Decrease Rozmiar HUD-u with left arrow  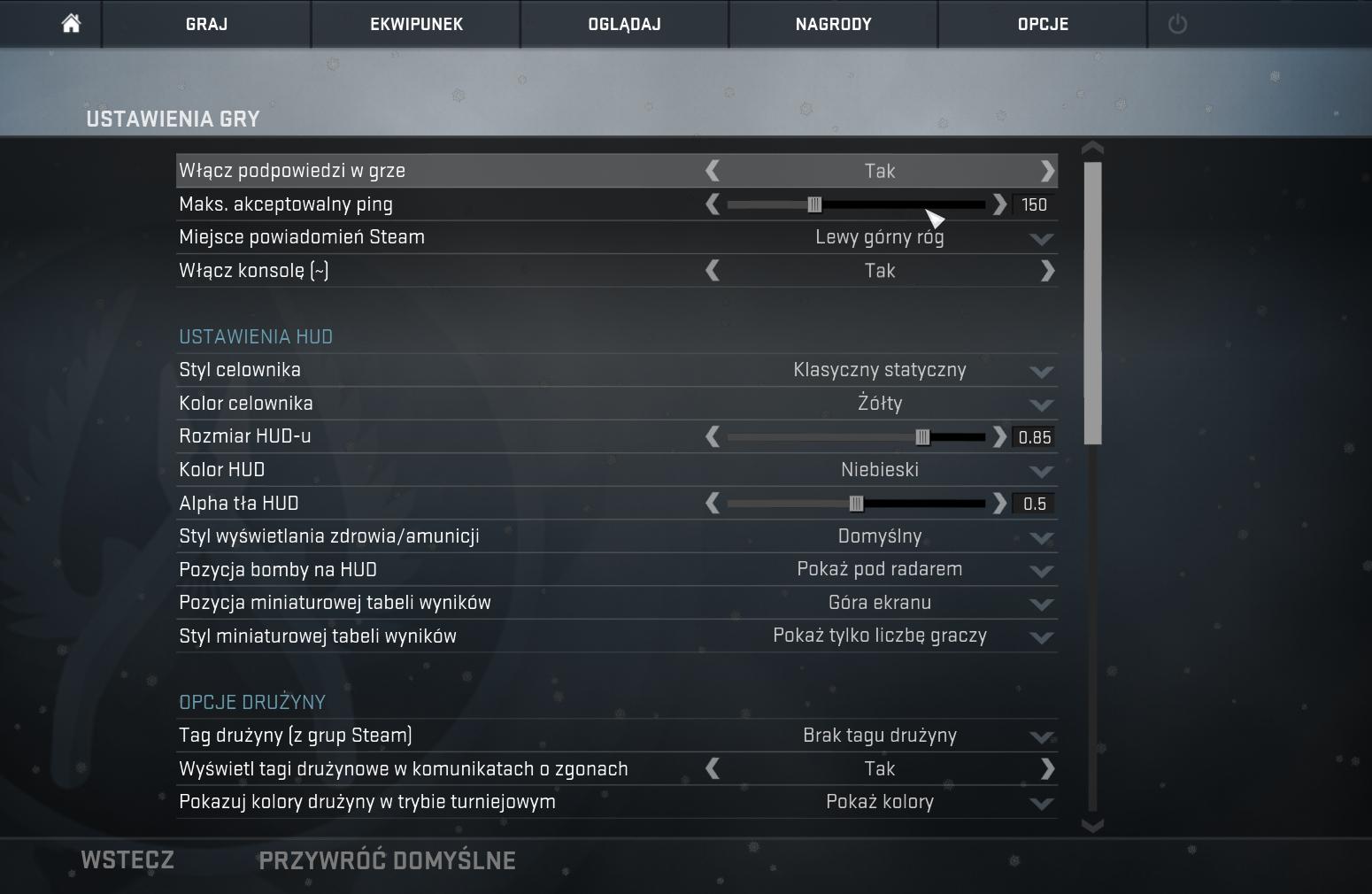point(713,436)
